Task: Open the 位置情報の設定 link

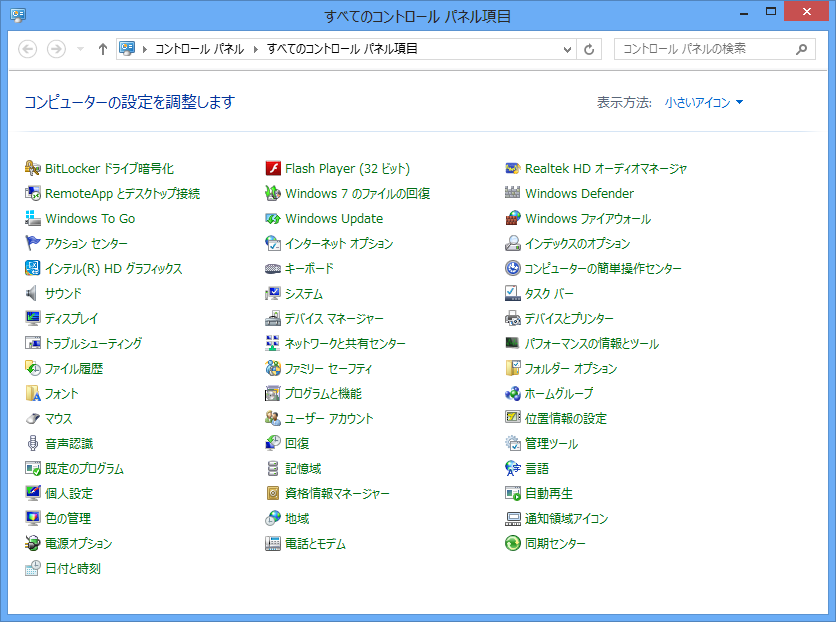Action: click(566, 418)
